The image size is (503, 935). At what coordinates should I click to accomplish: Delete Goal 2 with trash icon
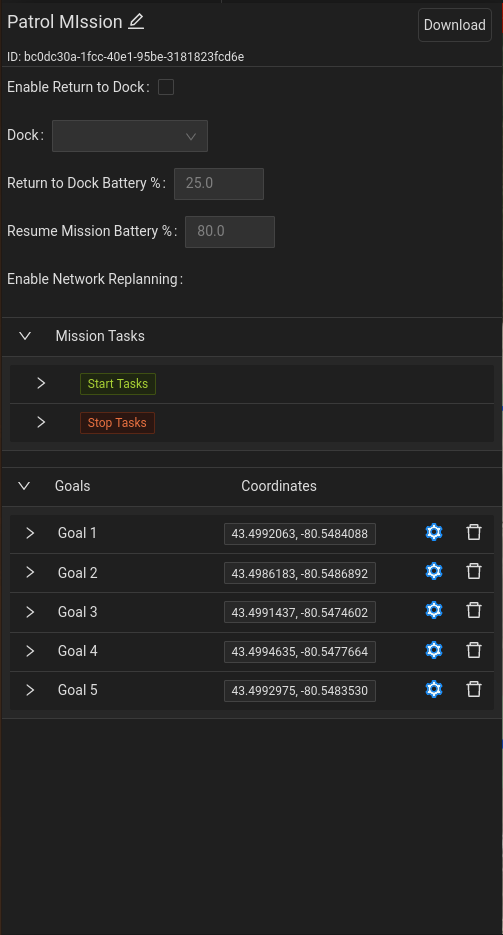point(474,571)
